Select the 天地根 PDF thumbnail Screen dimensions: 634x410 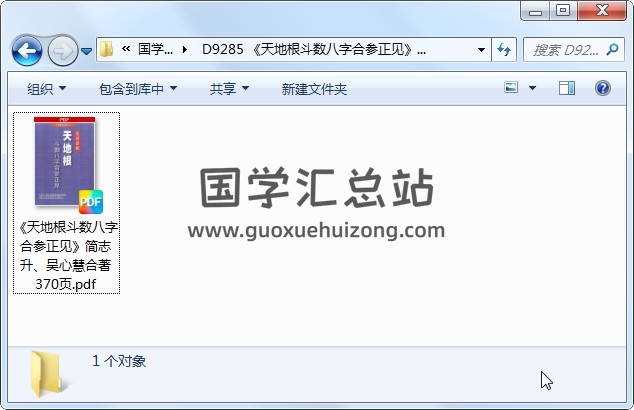[67, 164]
